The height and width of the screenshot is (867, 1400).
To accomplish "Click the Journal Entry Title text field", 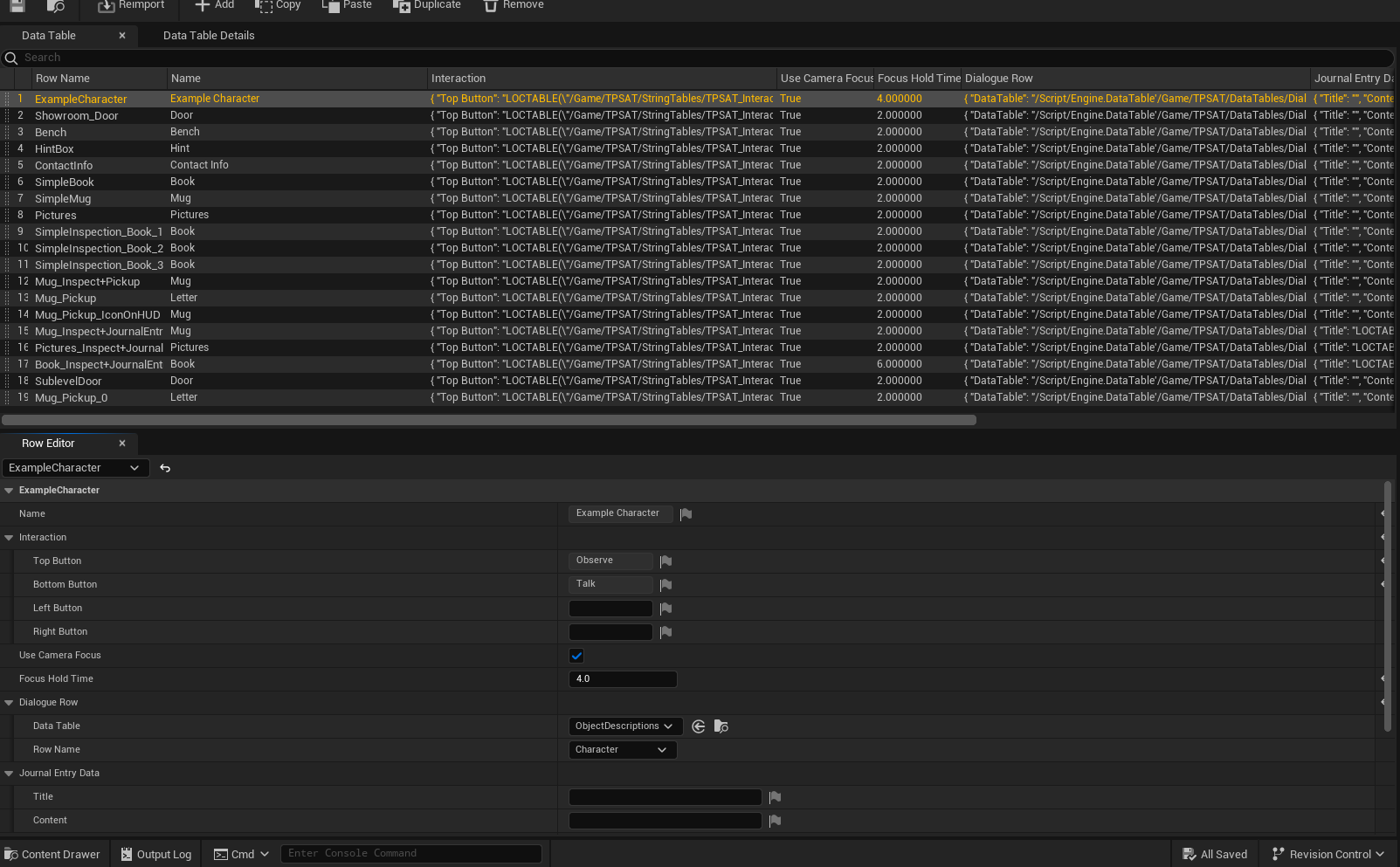I will point(666,796).
